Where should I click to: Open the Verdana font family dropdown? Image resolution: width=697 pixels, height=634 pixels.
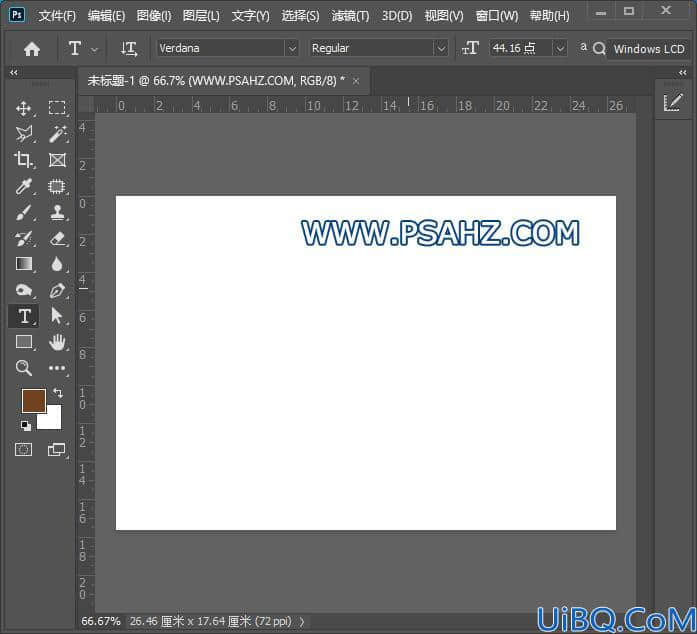292,48
